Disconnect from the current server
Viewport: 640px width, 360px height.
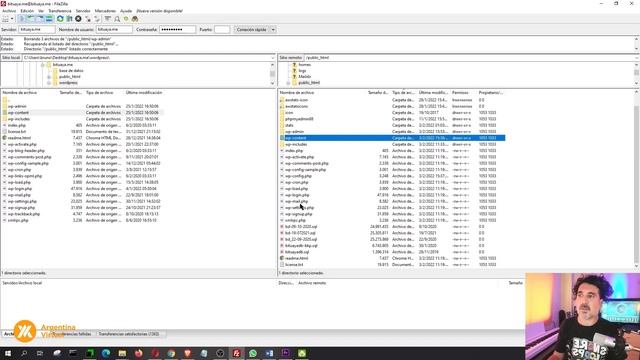88,19
